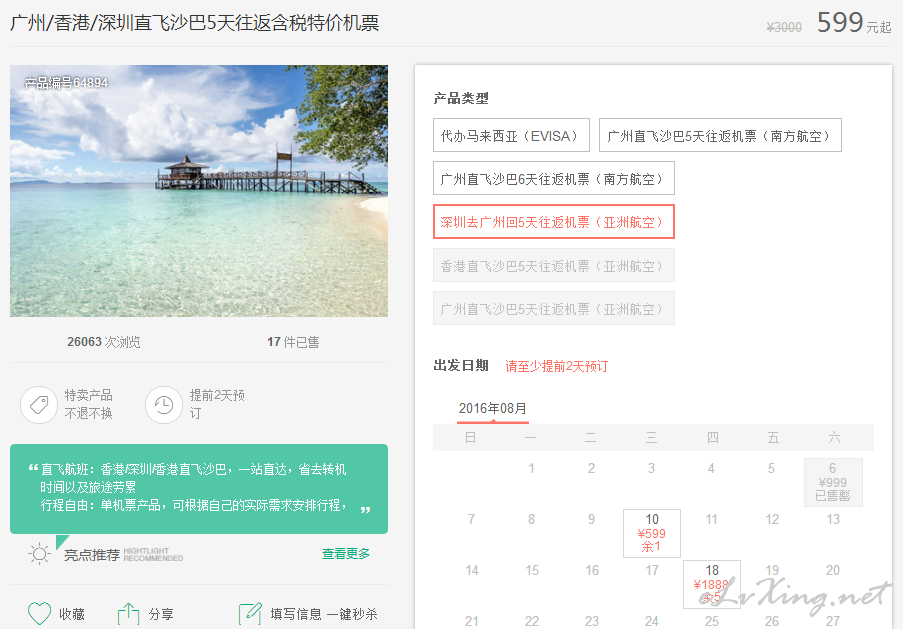Click the price tag special-sale icon
903x629 pixels.
(39, 404)
